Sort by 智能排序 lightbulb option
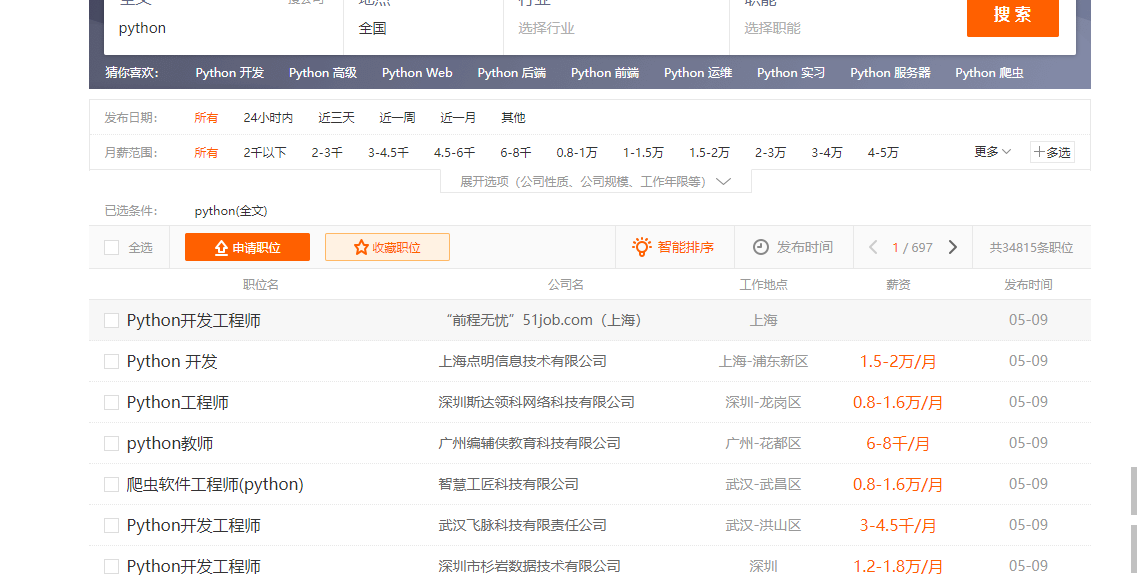Screen dimensions: 1137x575 click(673, 247)
